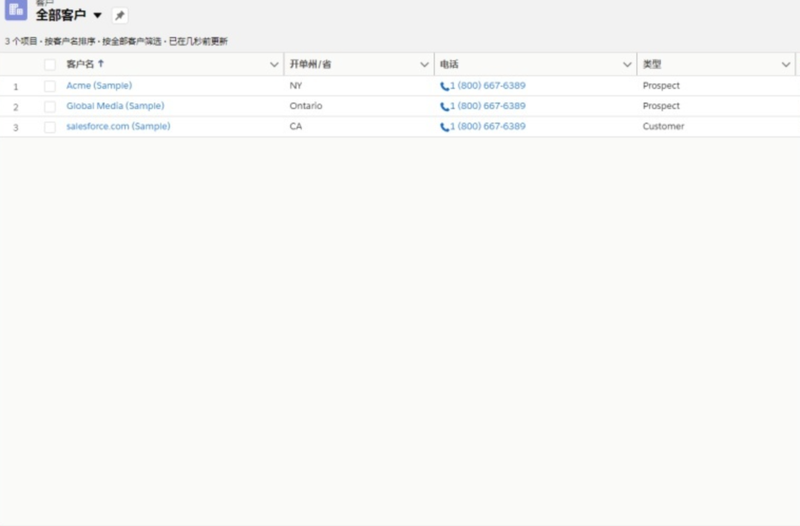Click row number 3

click(16, 127)
